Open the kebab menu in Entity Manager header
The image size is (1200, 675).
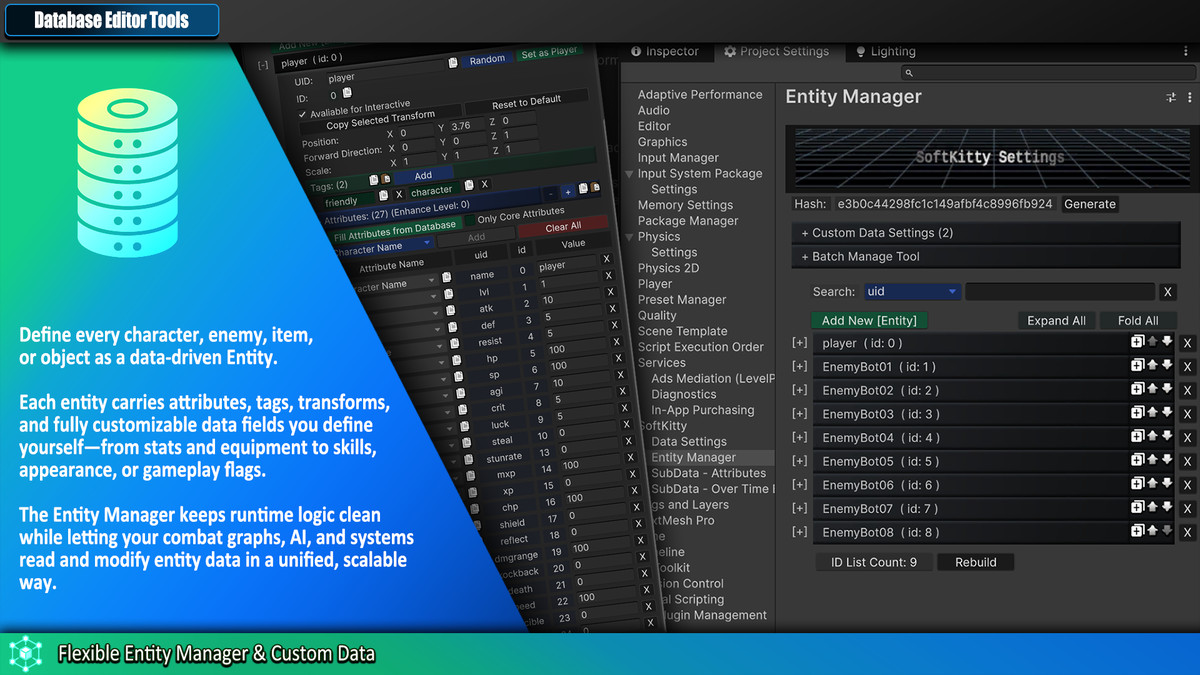[1189, 96]
